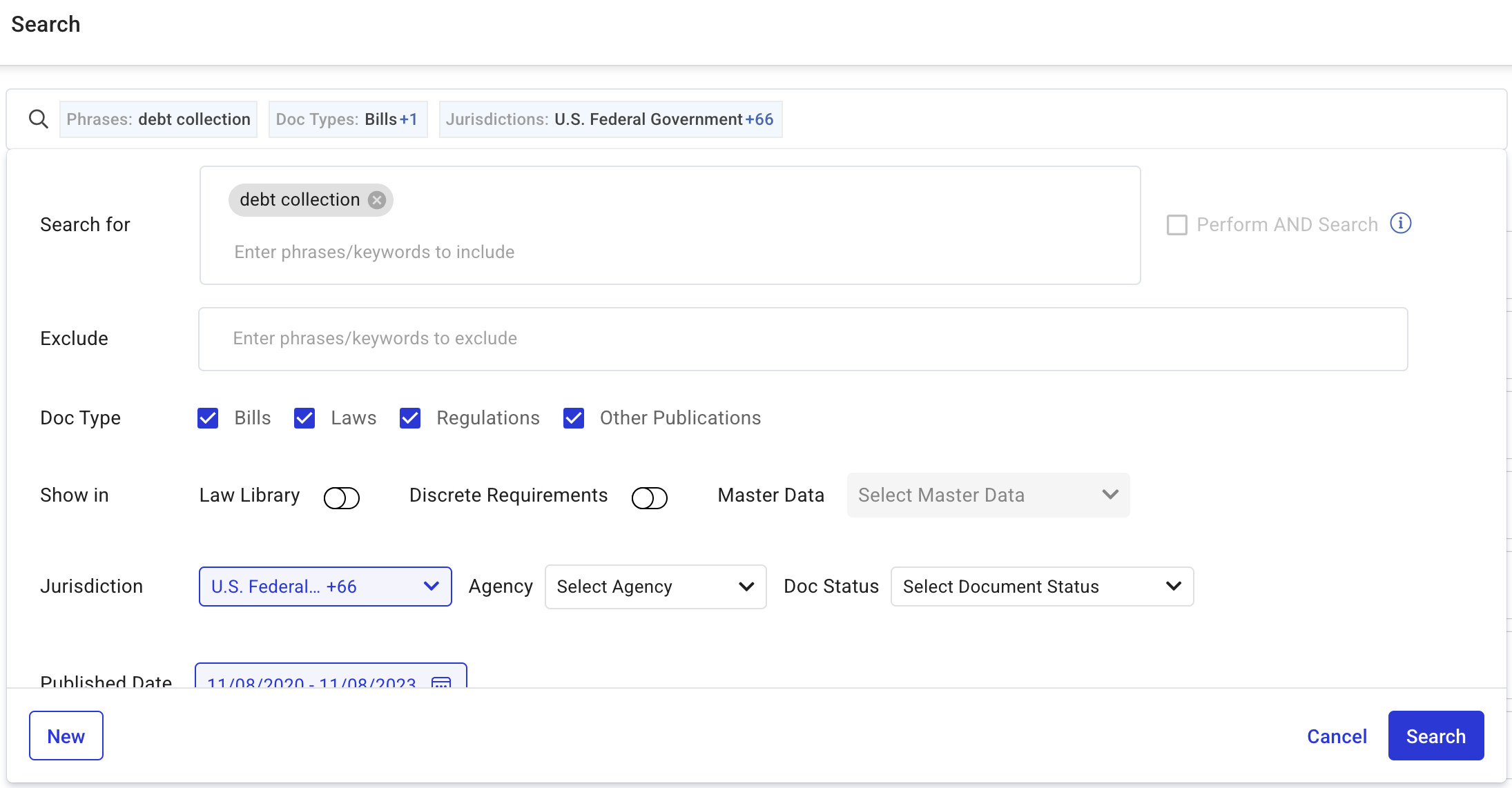Open the AND search info icon

click(1400, 224)
